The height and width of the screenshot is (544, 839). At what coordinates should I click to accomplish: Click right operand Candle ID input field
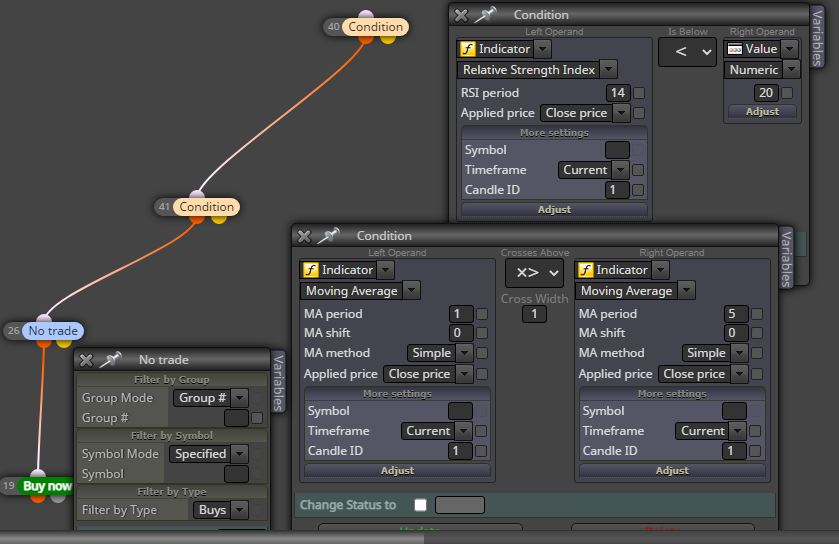point(734,451)
